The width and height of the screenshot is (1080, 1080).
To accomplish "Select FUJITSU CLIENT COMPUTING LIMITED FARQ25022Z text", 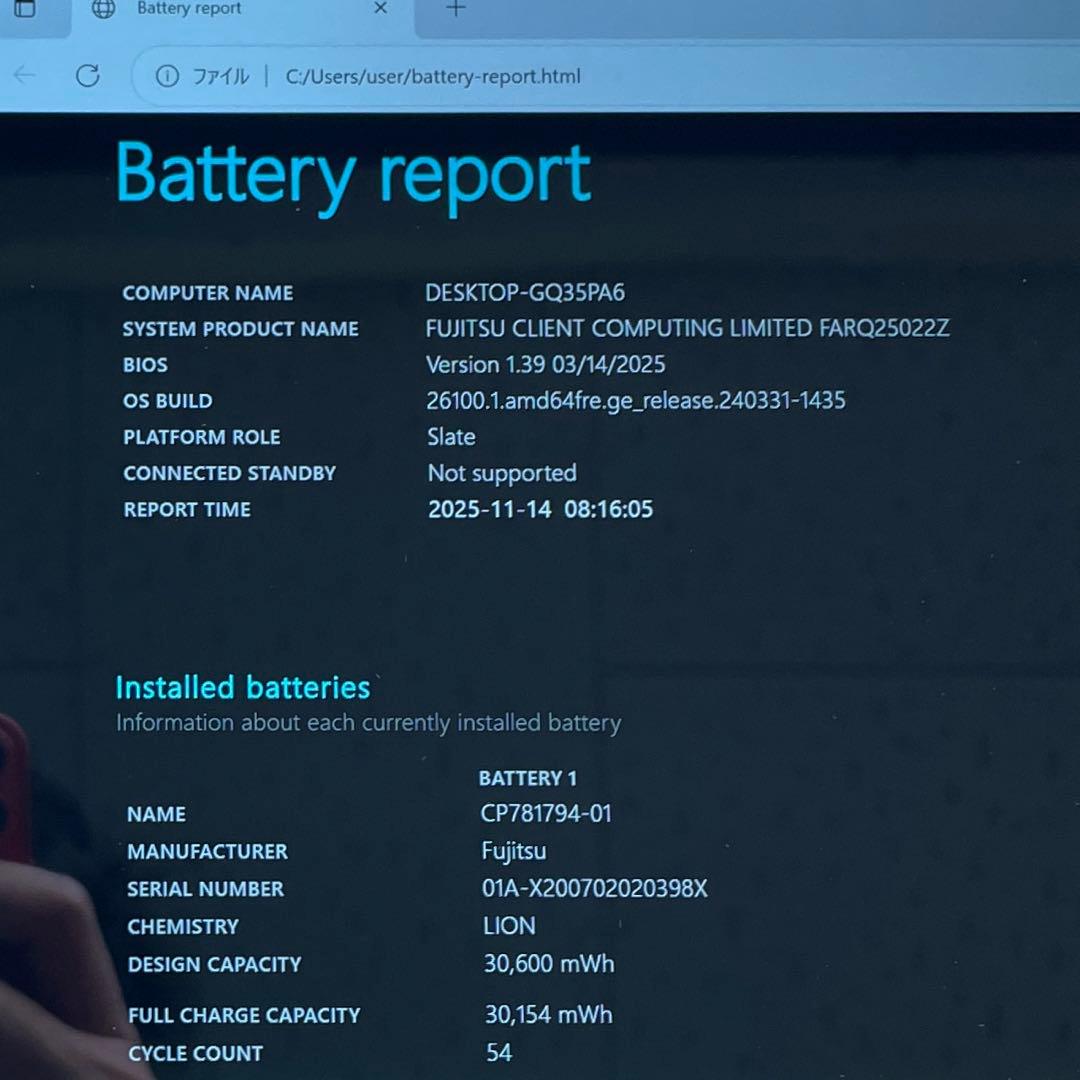I will point(687,329).
